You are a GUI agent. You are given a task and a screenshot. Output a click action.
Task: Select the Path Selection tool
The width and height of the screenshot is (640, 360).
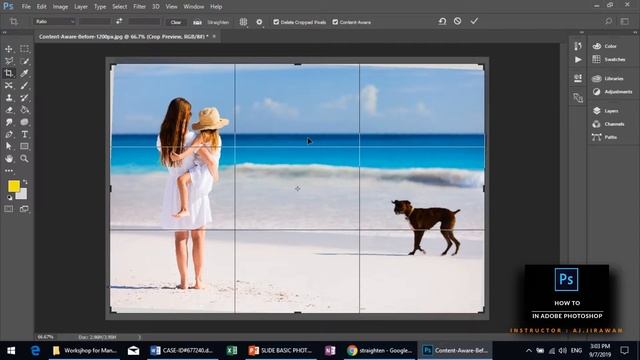[9, 146]
